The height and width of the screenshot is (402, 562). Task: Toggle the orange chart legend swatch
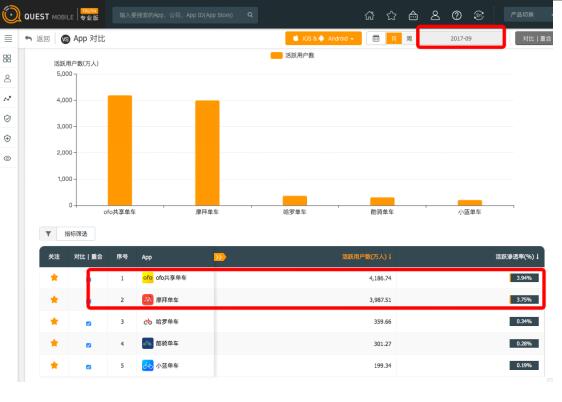[x=276, y=55]
